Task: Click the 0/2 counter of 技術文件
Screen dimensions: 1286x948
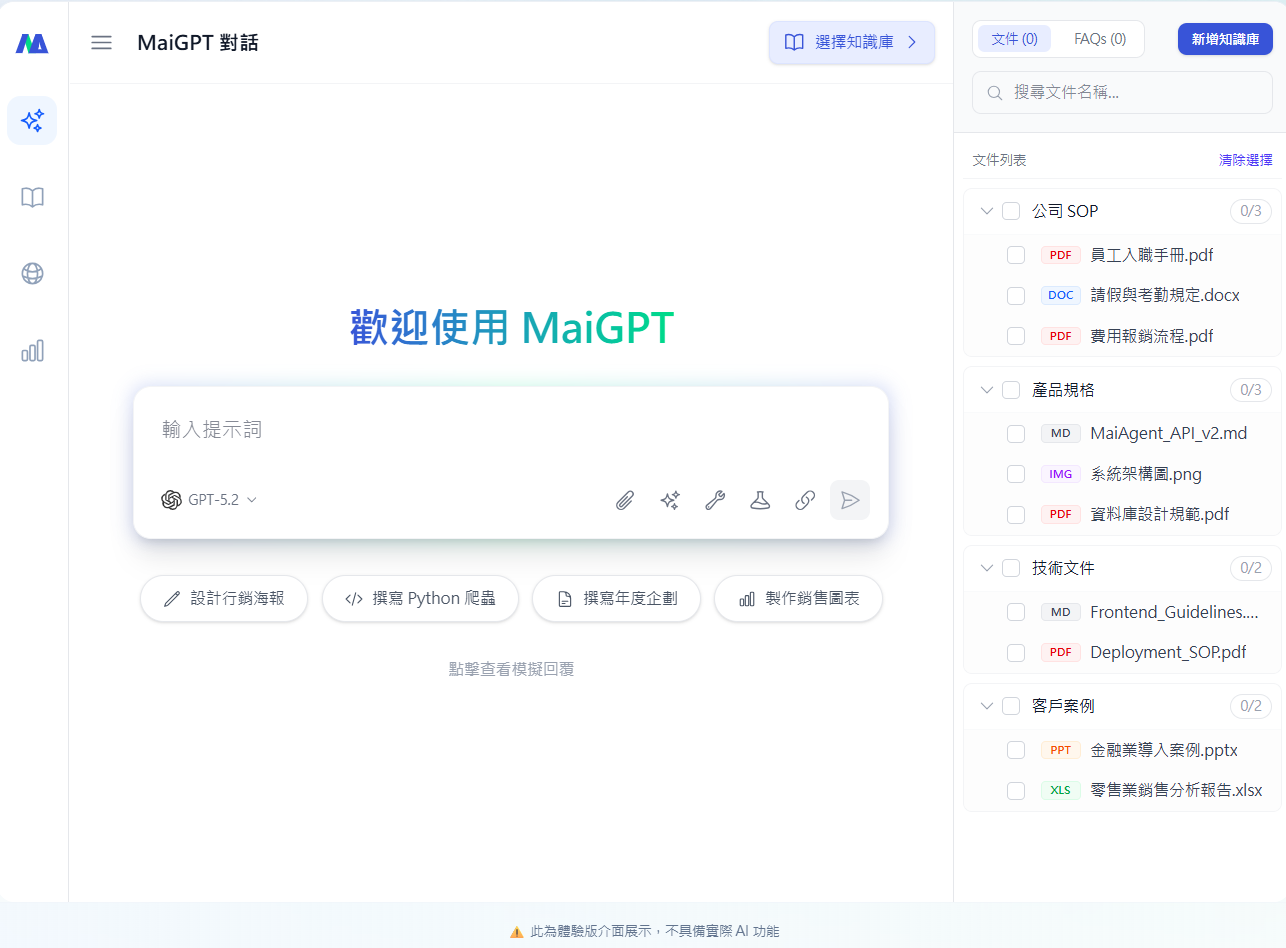Action: pos(1251,568)
